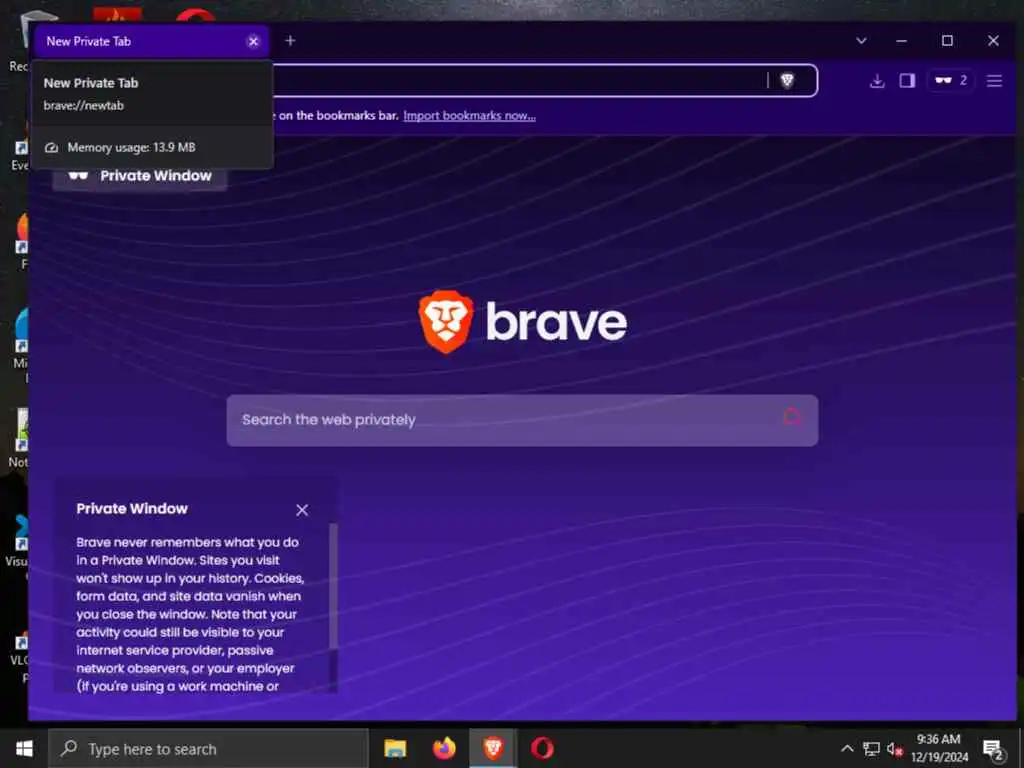Click the Memory usage: 13.9 MB text
The width and height of the screenshot is (1024, 768).
tap(131, 148)
